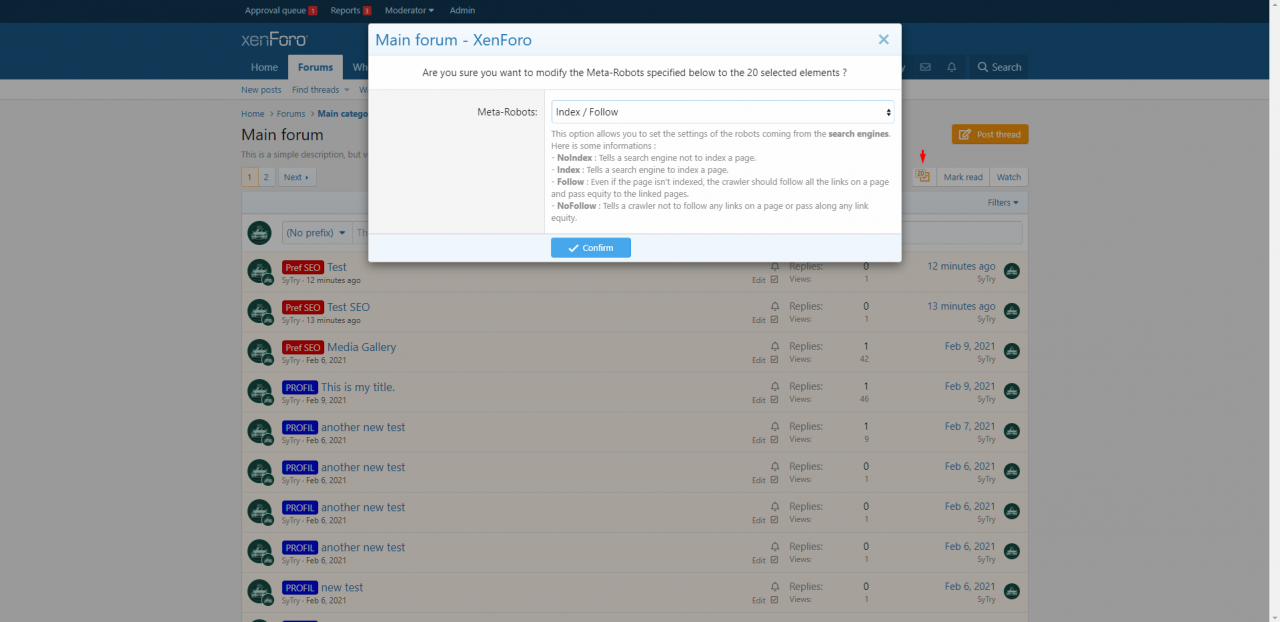
Task: Click the author avatar beside the Media Gallery title
Action: (260, 352)
